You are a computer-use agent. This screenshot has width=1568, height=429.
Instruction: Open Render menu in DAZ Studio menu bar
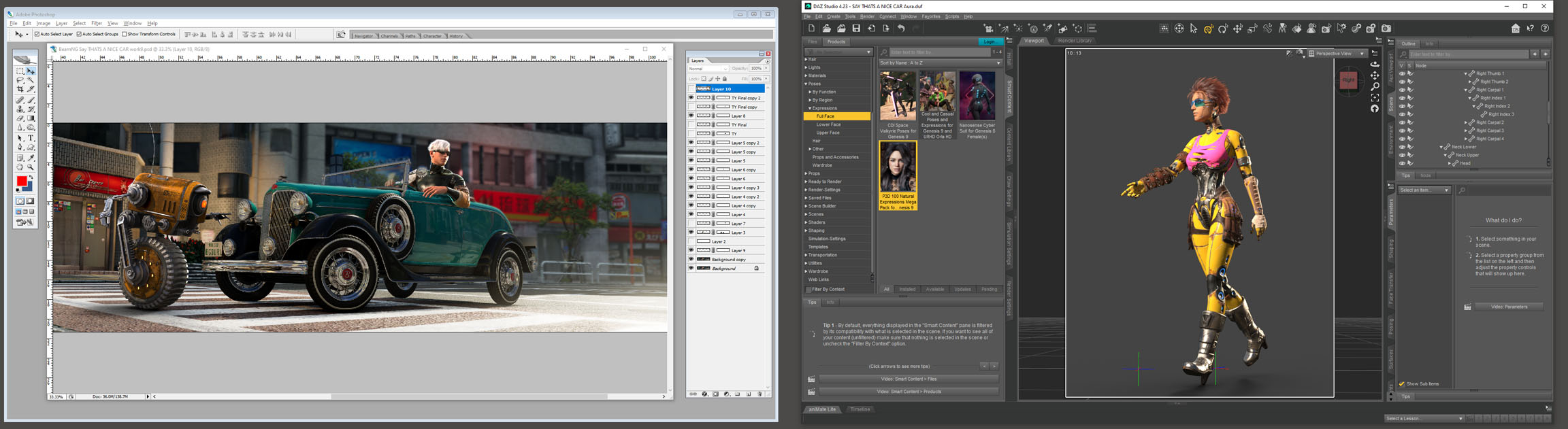(867, 16)
